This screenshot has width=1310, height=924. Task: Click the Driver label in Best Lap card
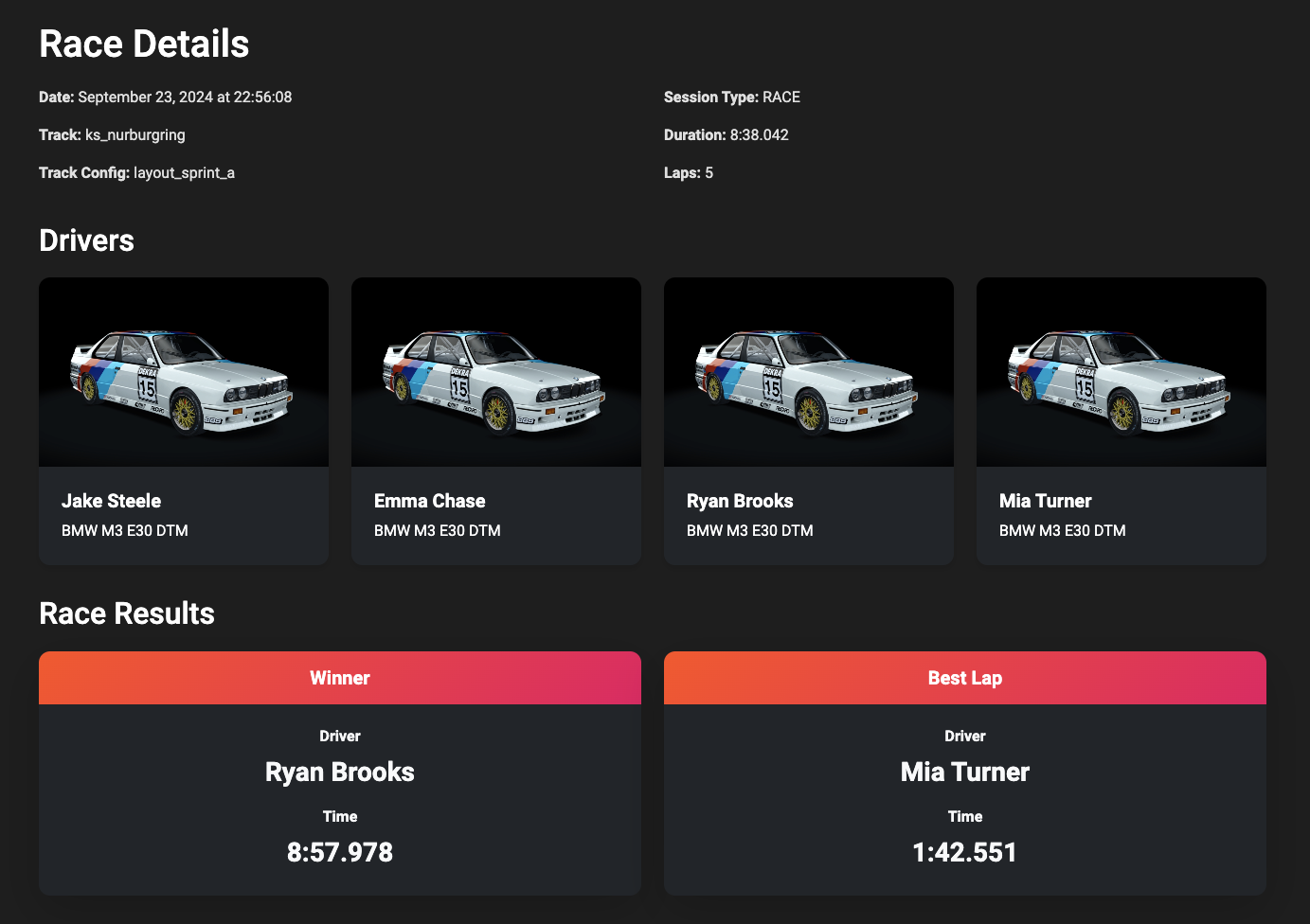(965, 736)
